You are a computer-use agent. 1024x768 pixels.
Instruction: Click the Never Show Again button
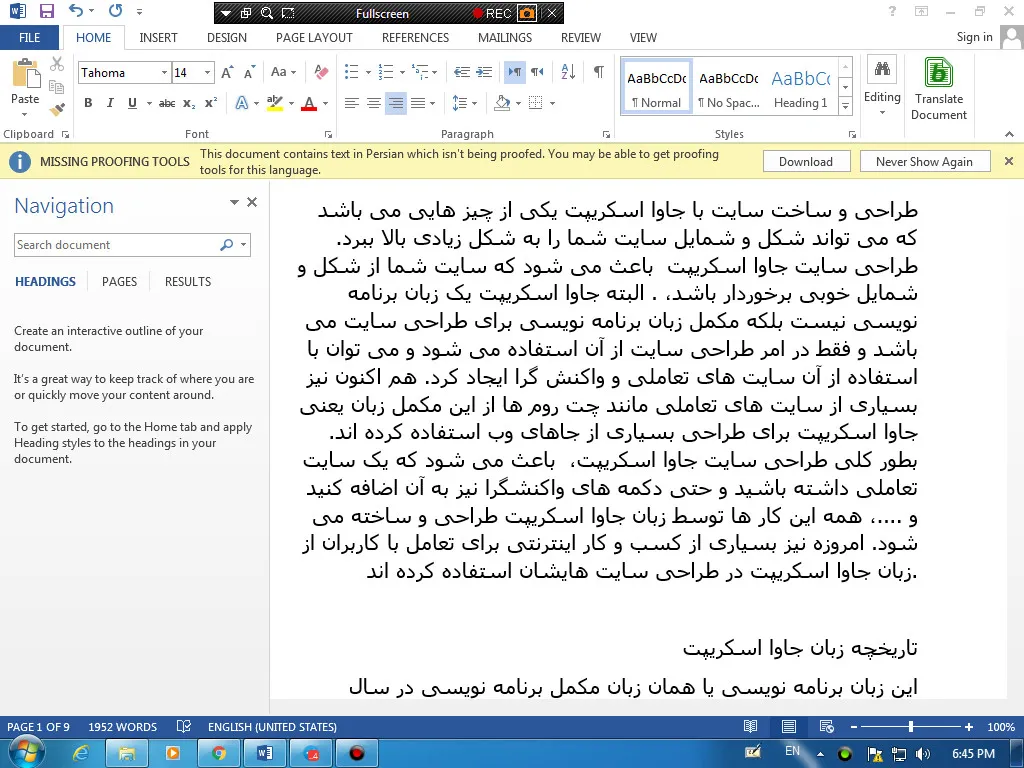[923, 162]
